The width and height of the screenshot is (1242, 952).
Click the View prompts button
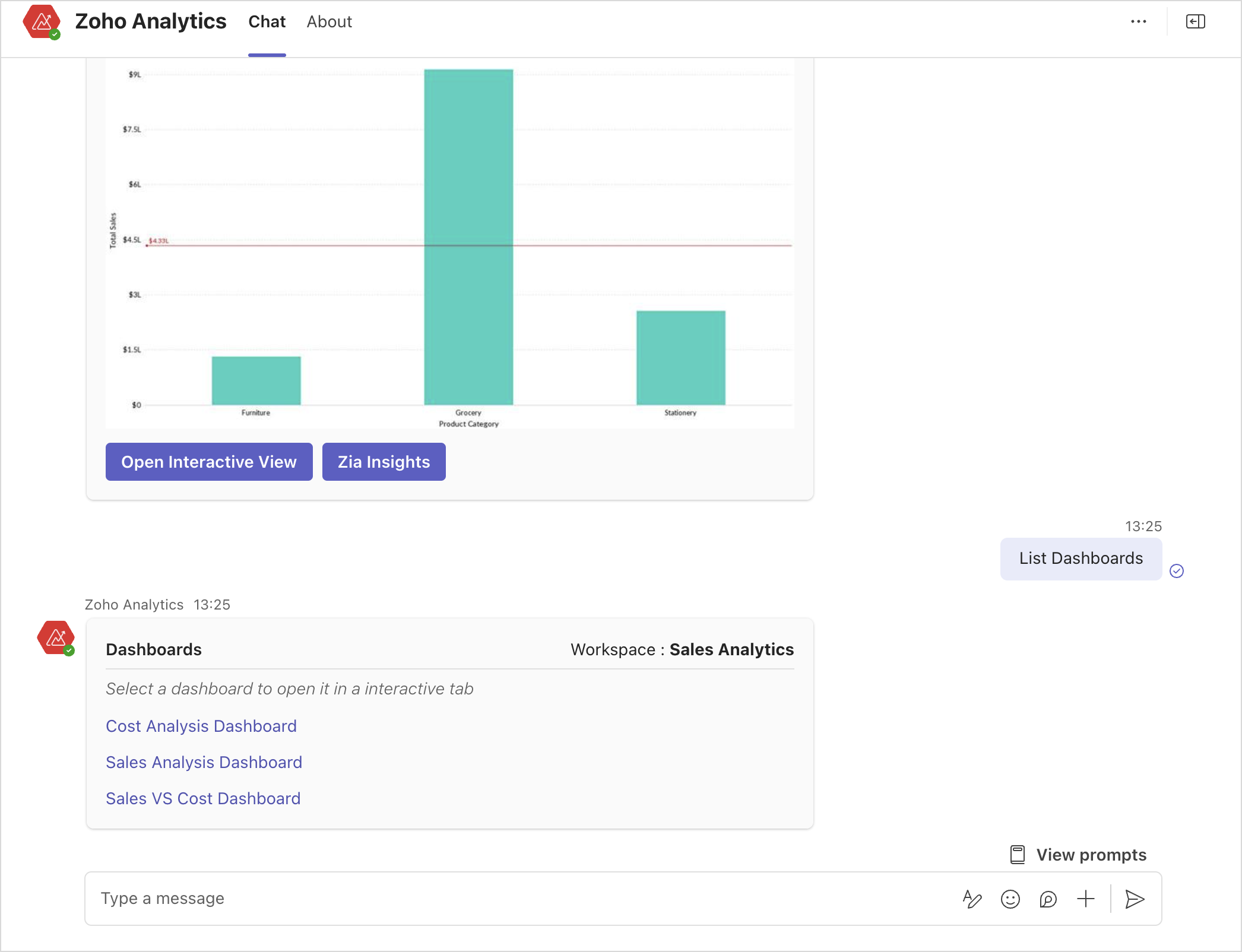[x=1078, y=855]
